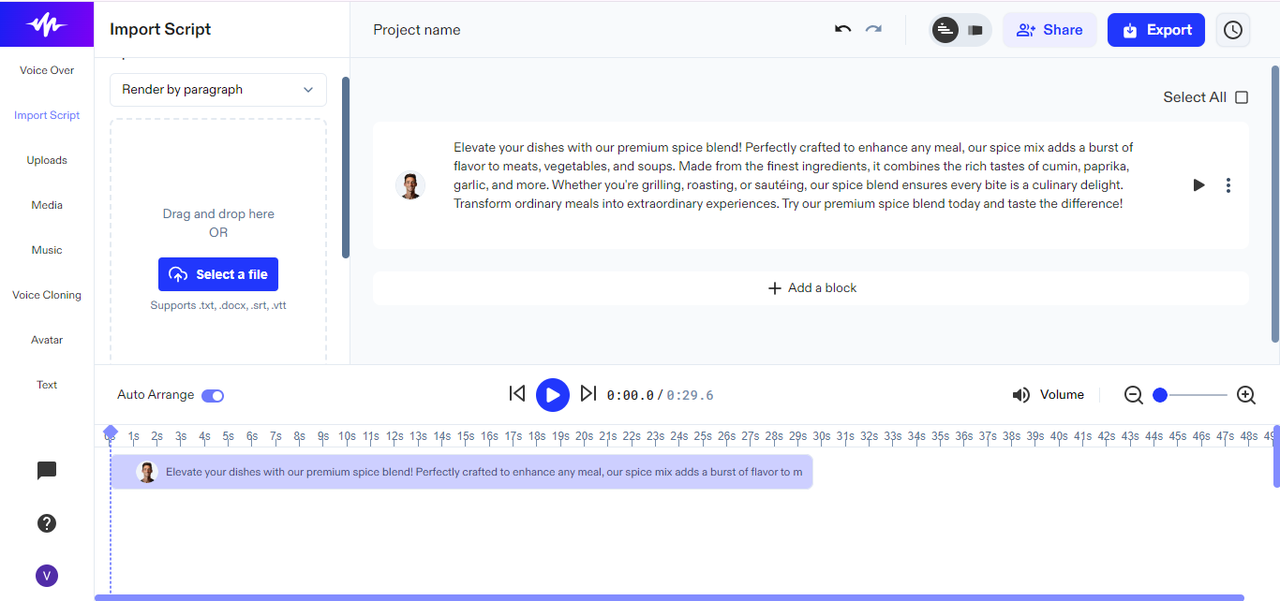Expand the Render by paragraph dropdown
The width and height of the screenshot is (1280, 601).
218,89
